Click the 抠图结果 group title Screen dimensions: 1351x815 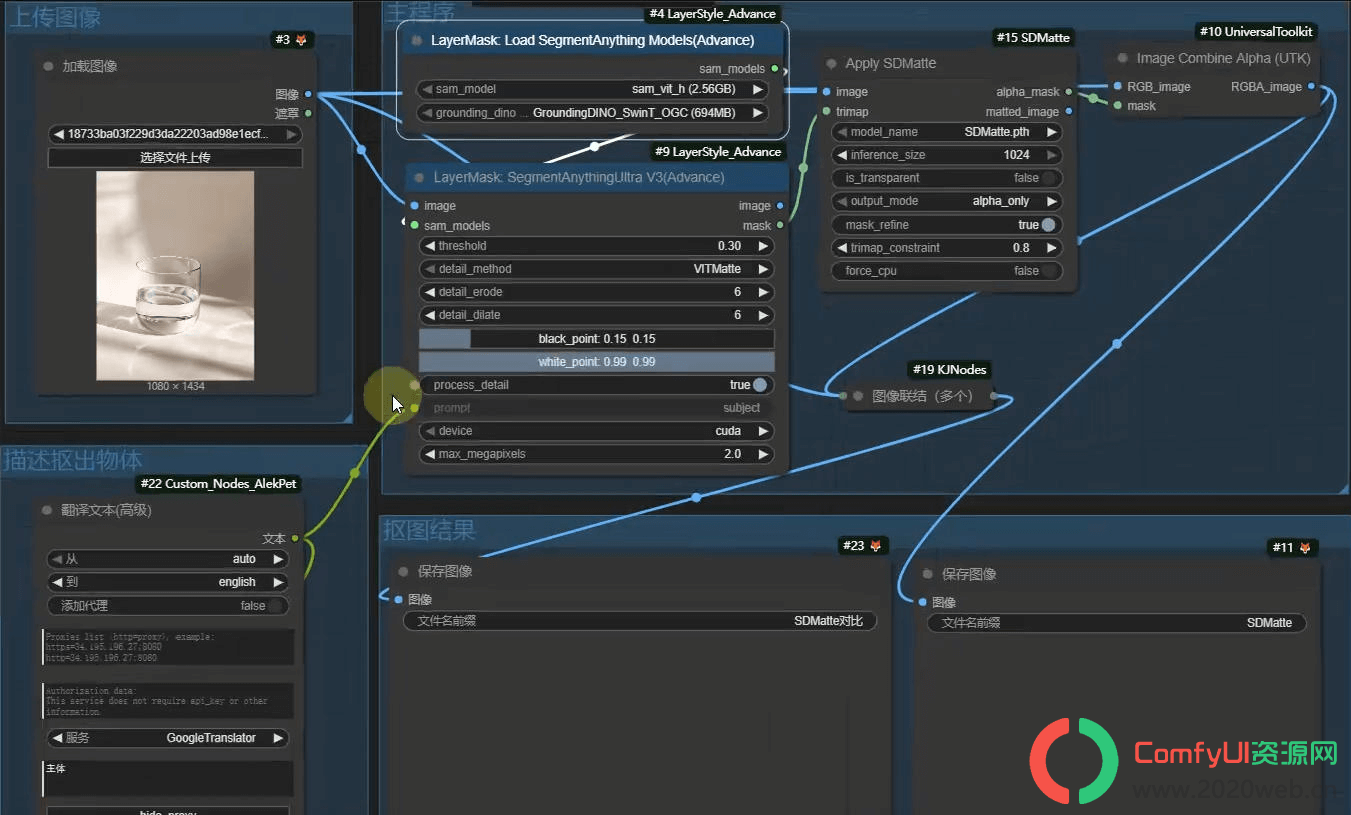coord(429,530)
